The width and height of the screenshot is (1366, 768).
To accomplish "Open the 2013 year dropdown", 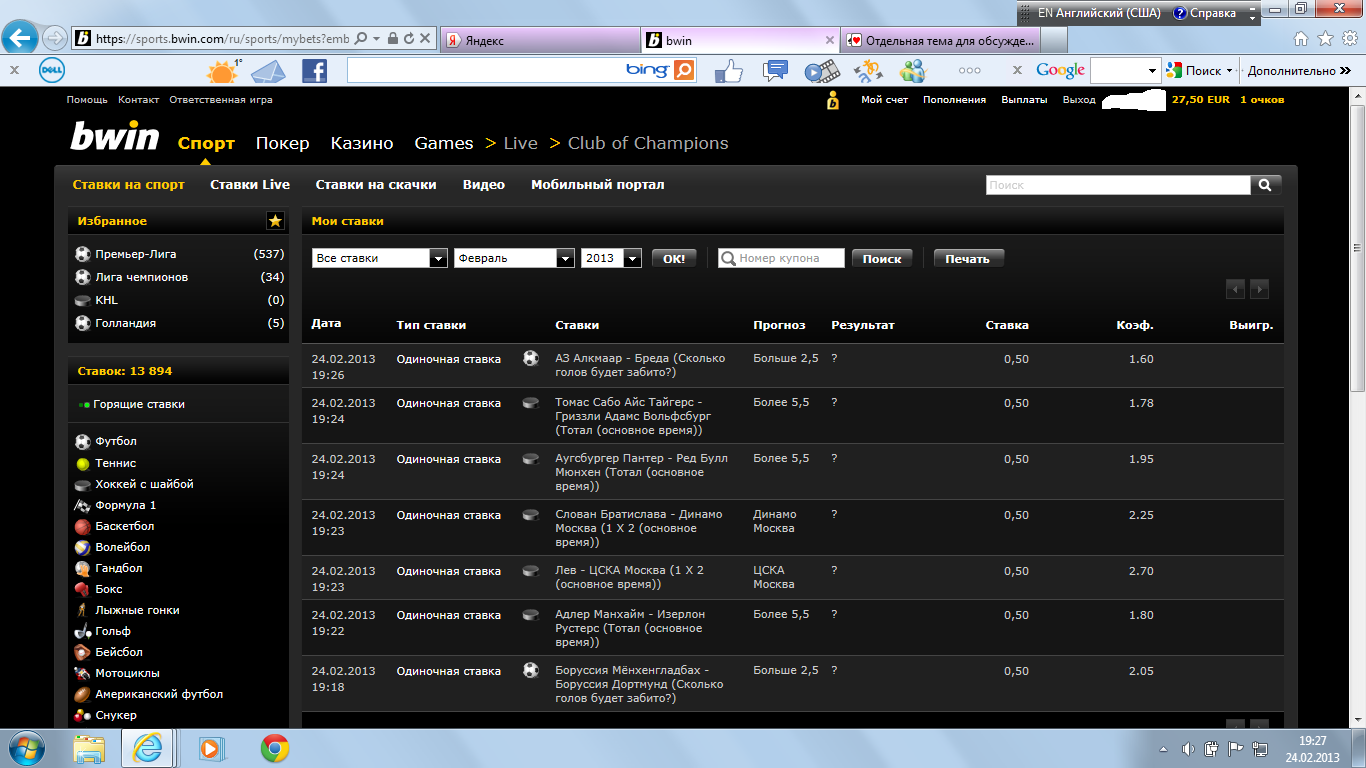I will click(632, 258).
